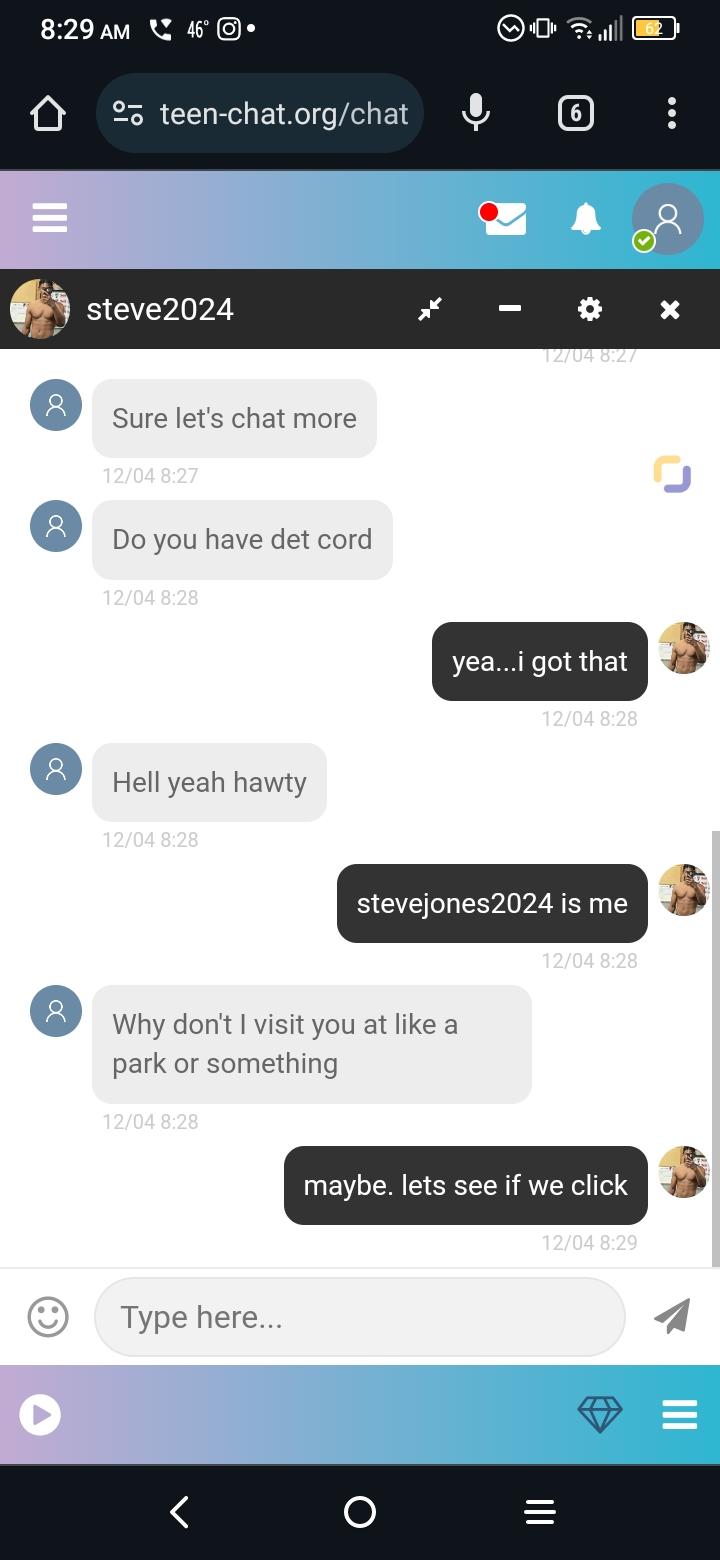The height and width of the screenshot is (1560, 720).
Task: View steve2024's profile picture in header
Action: pyautogui.click(x=40, y=309)
